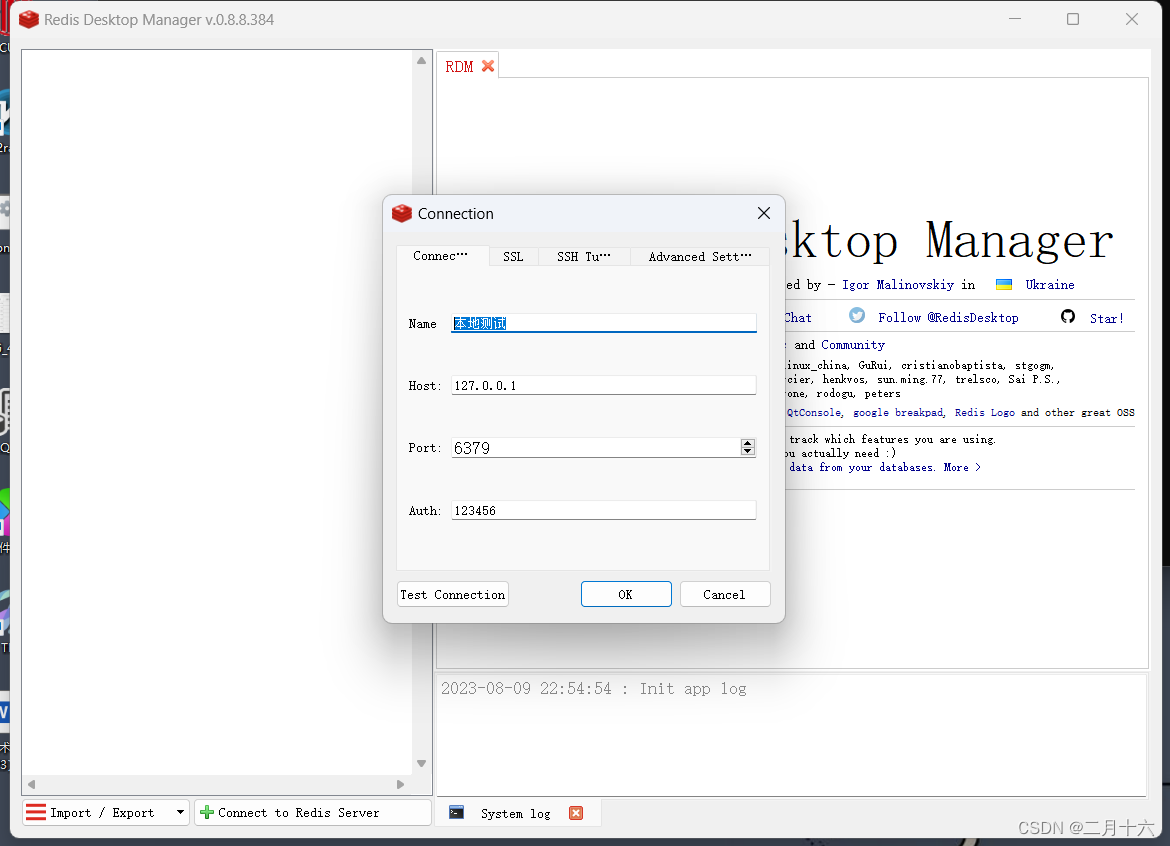Close the RDM tab with red X

tap(488, 66)
